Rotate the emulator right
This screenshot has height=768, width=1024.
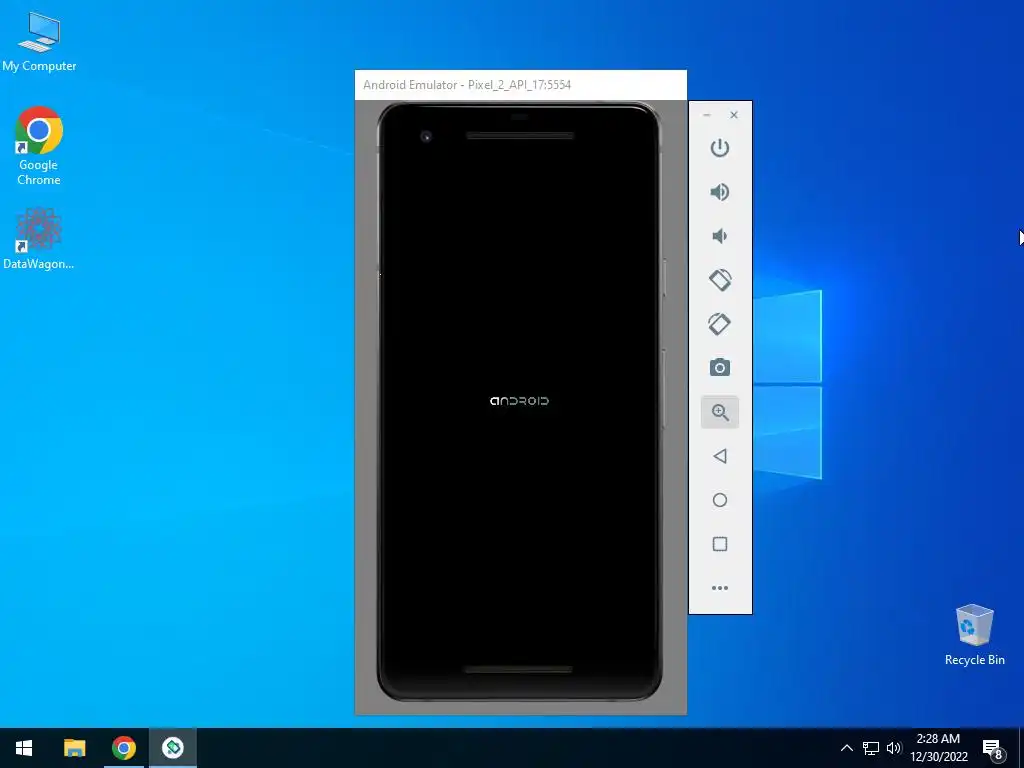pos(720,324)
